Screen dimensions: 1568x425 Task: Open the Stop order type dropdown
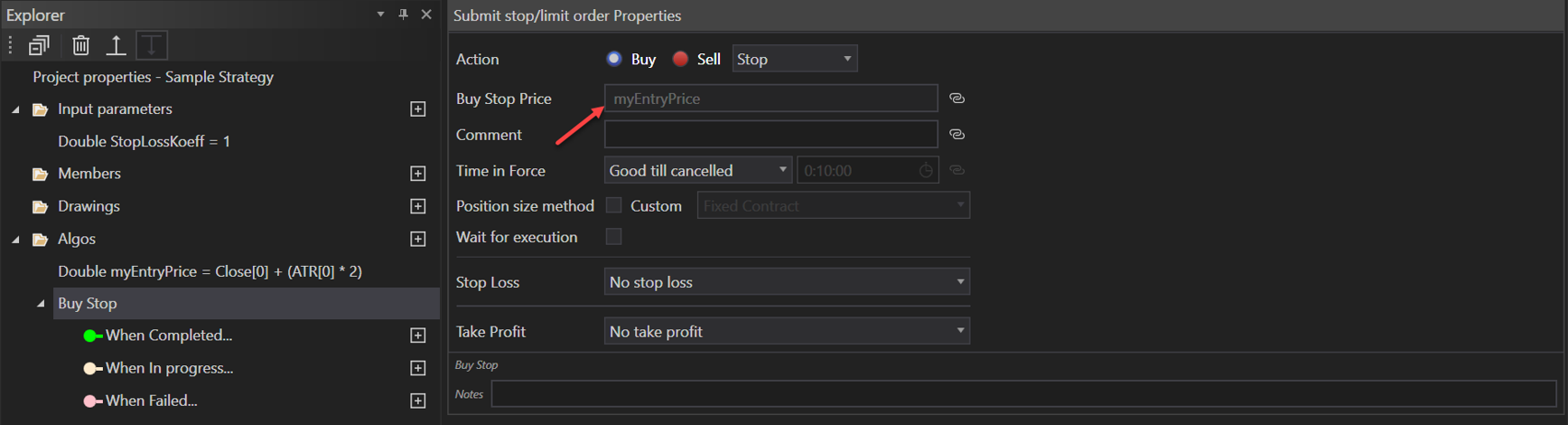pos(794,59)
